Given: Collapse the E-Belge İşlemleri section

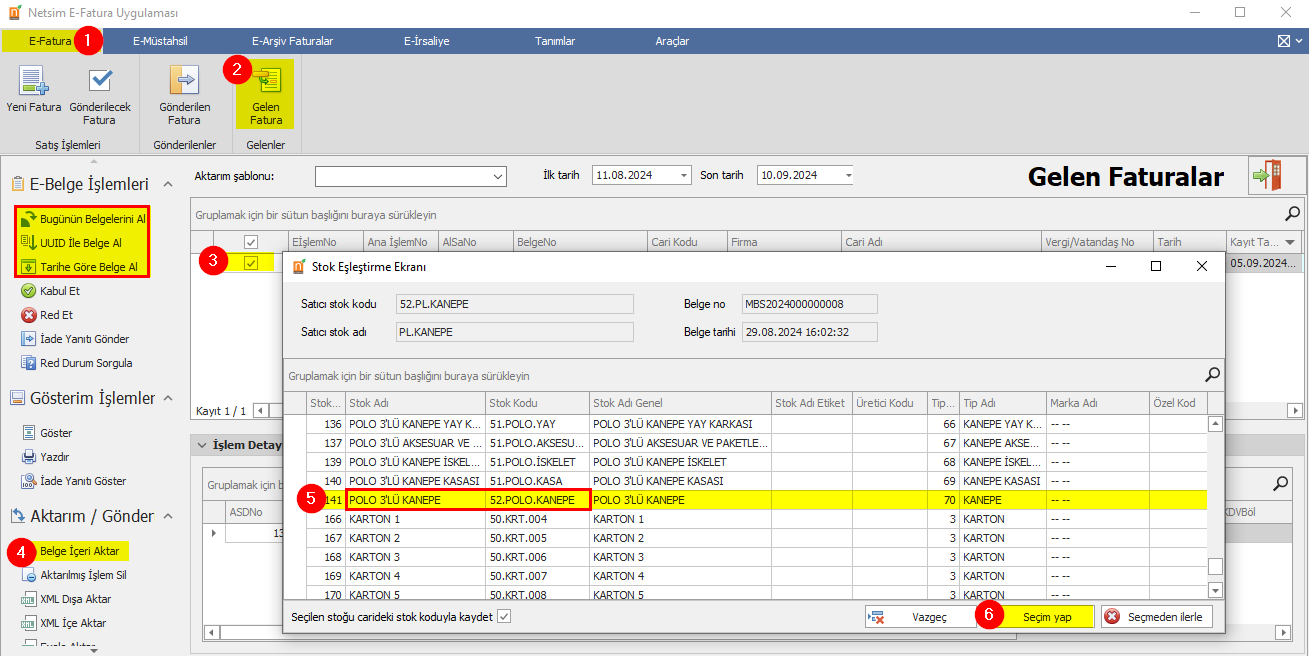Looking at the screenshot, I should click(x=168, y=184).
